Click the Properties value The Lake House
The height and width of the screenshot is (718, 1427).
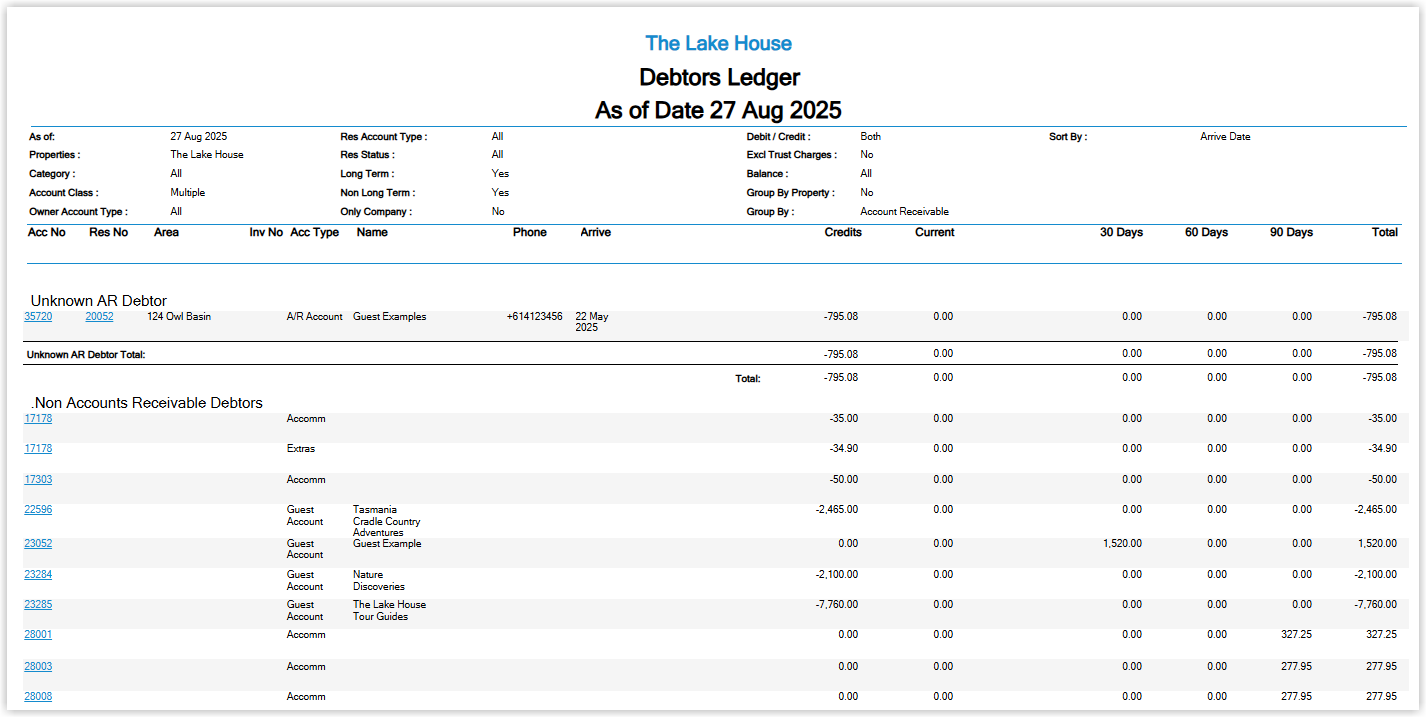[207, 155]
